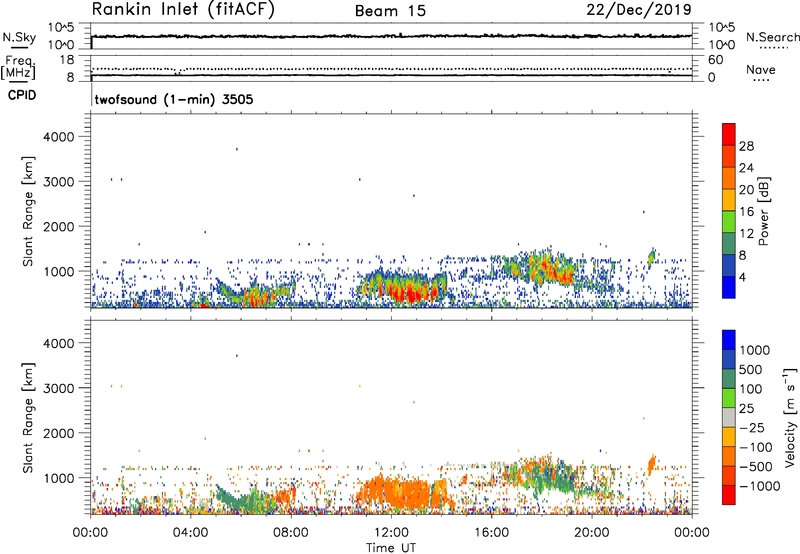Pick the gray segment of the Velocity color bar

[729, 418]
